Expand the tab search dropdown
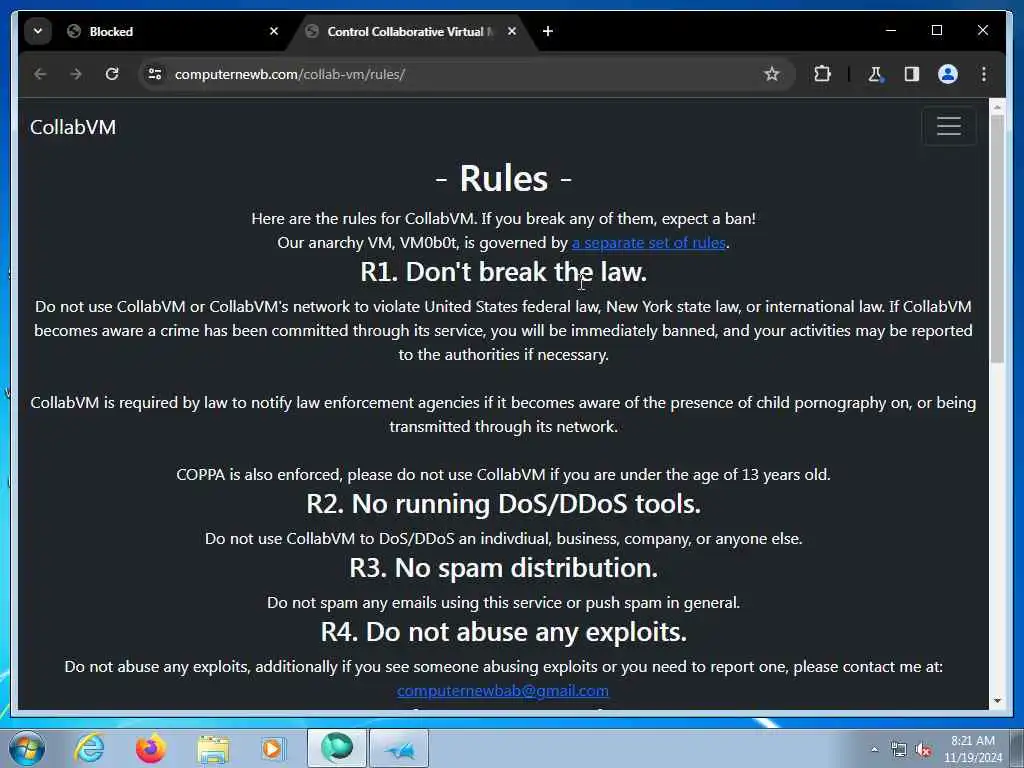The image size is (1024, 768). [x=38, y=31]
